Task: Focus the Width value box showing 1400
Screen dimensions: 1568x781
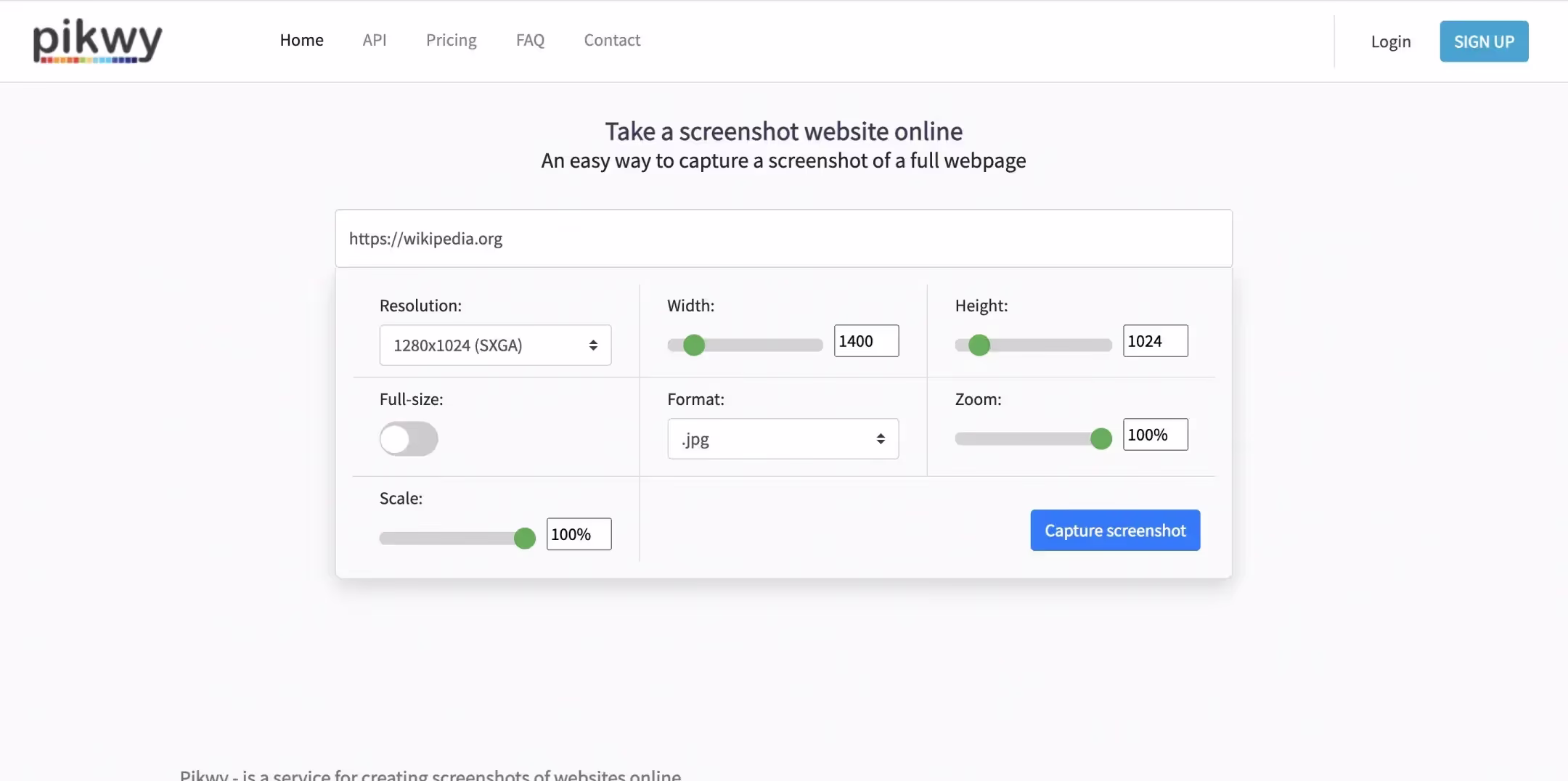Action: click(866, 341)
